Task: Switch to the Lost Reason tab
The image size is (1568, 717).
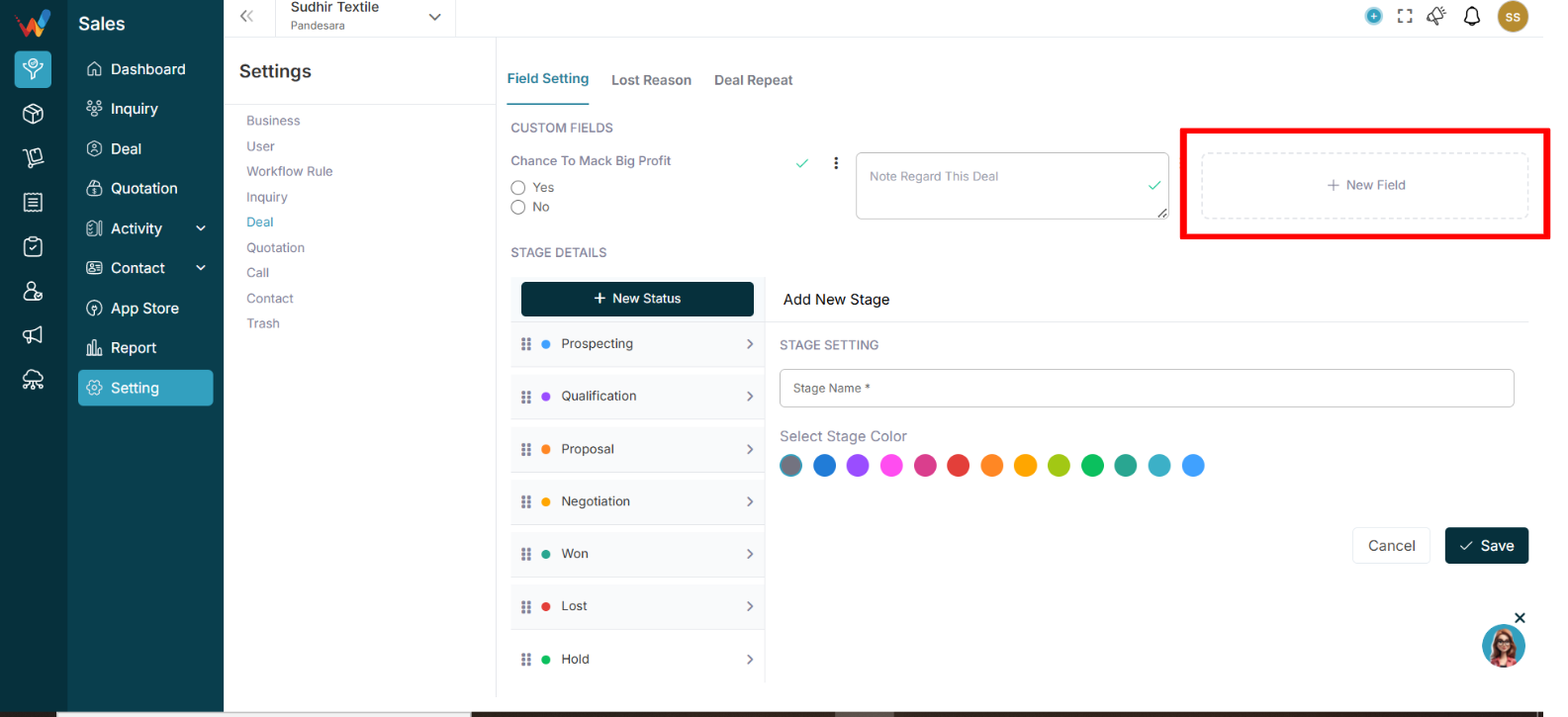Action: click(x=651, y=80)
